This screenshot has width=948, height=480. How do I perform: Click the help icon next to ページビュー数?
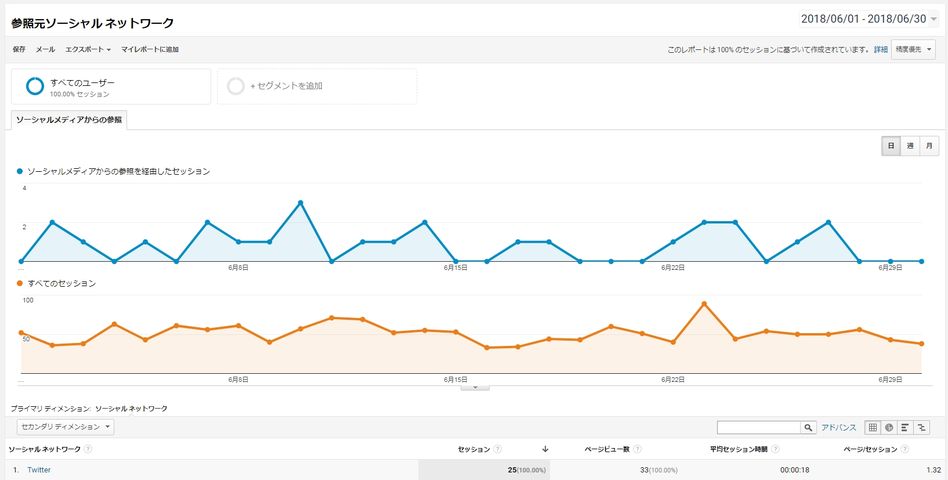[637, 449]
